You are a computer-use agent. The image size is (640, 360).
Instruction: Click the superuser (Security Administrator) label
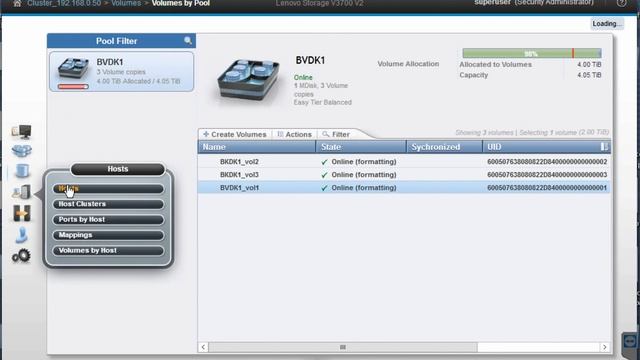(534, 3)
